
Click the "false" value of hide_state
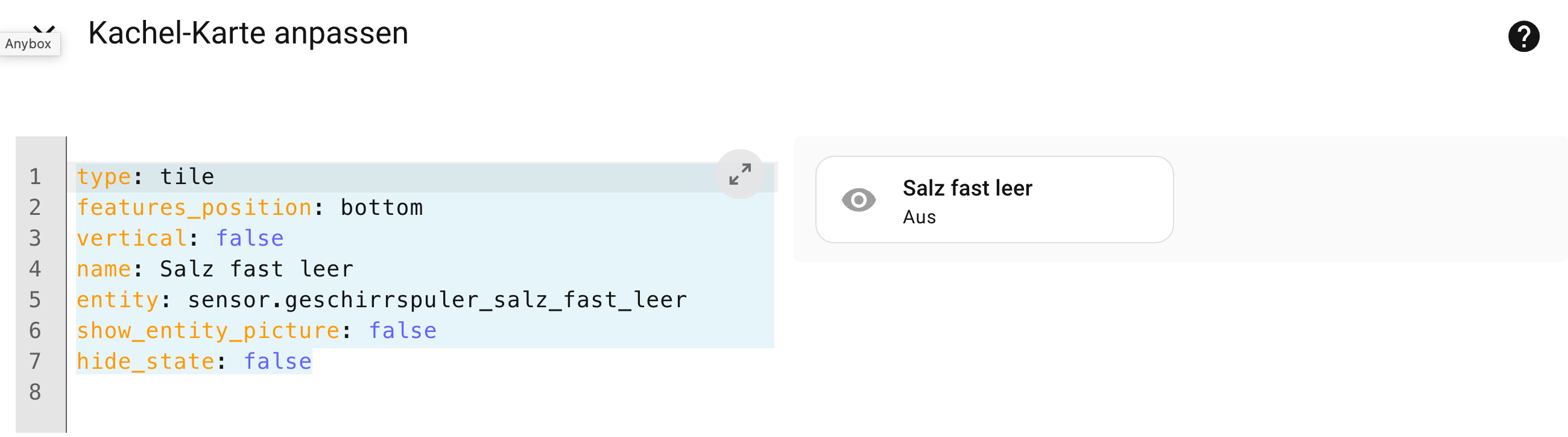(277, 362)
